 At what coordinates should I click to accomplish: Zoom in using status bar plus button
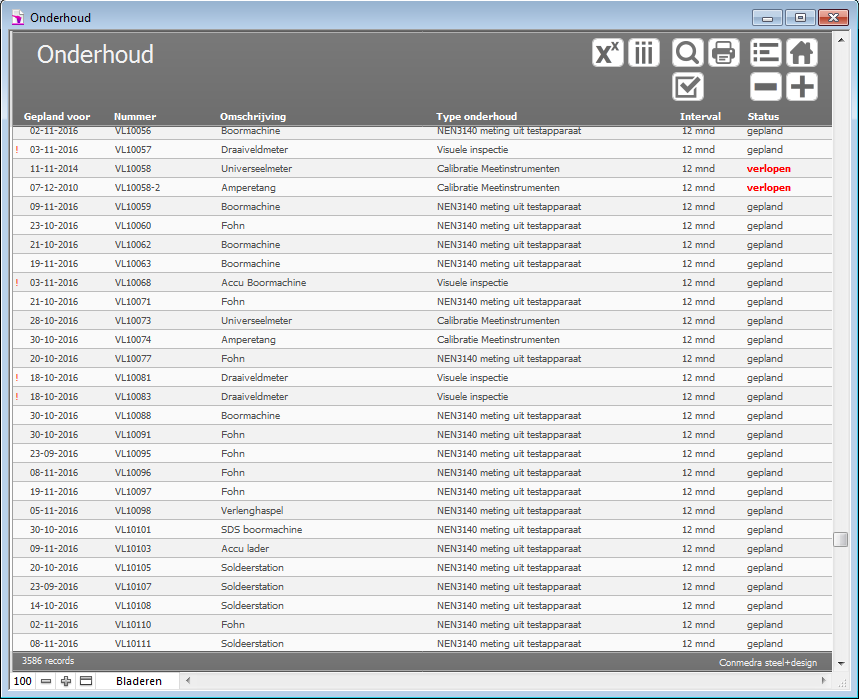66,681
